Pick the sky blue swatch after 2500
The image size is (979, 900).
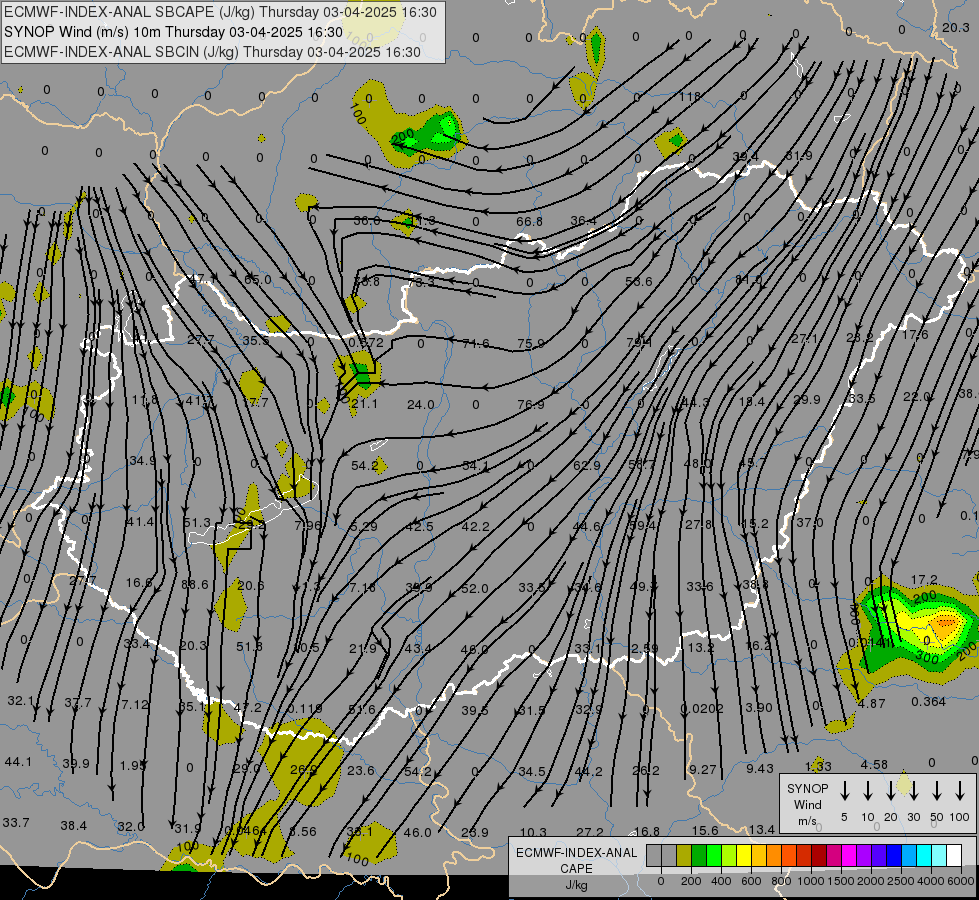coord(908,856)
